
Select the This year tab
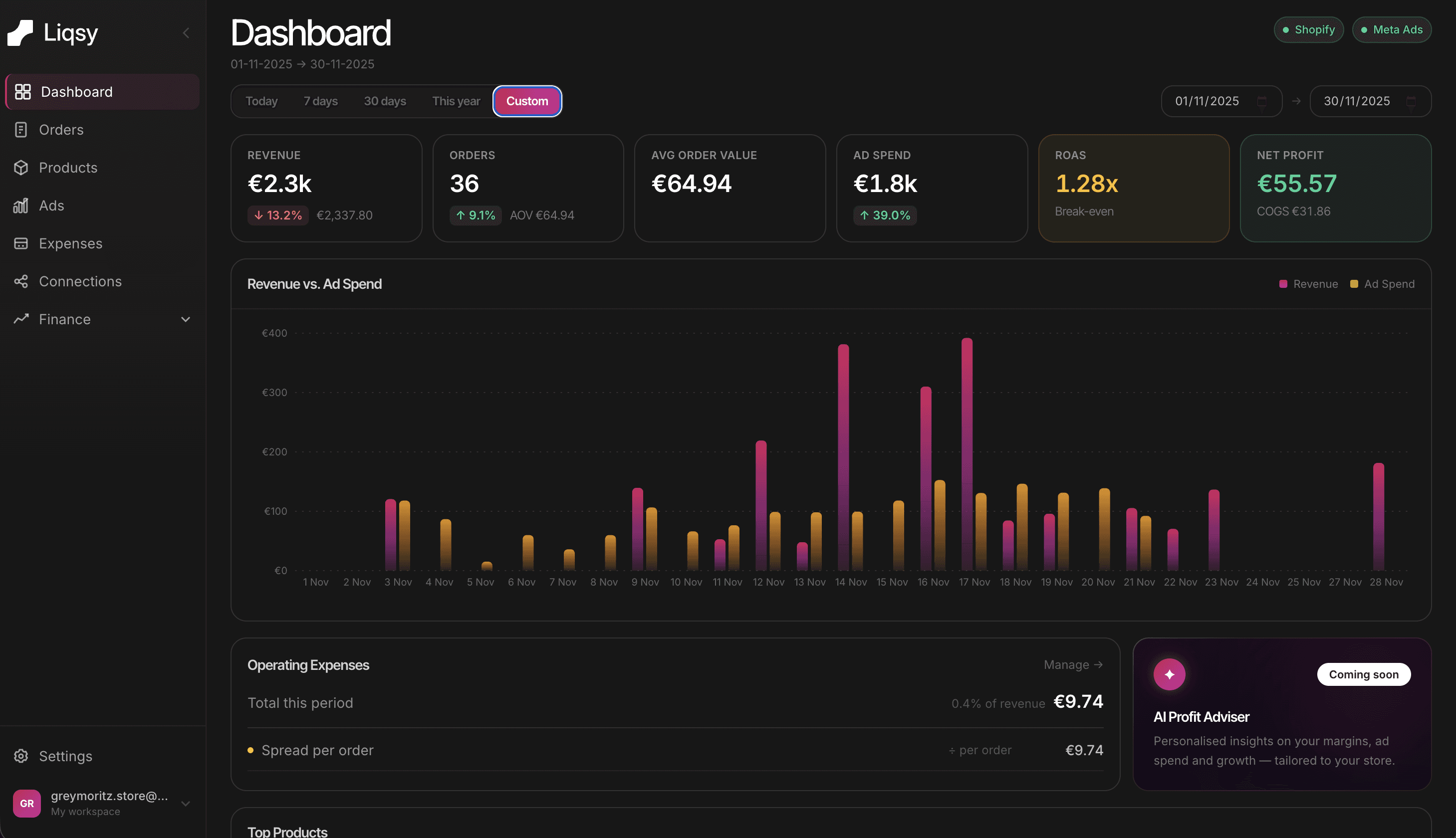pyautogui.click(x=456, y=101)
